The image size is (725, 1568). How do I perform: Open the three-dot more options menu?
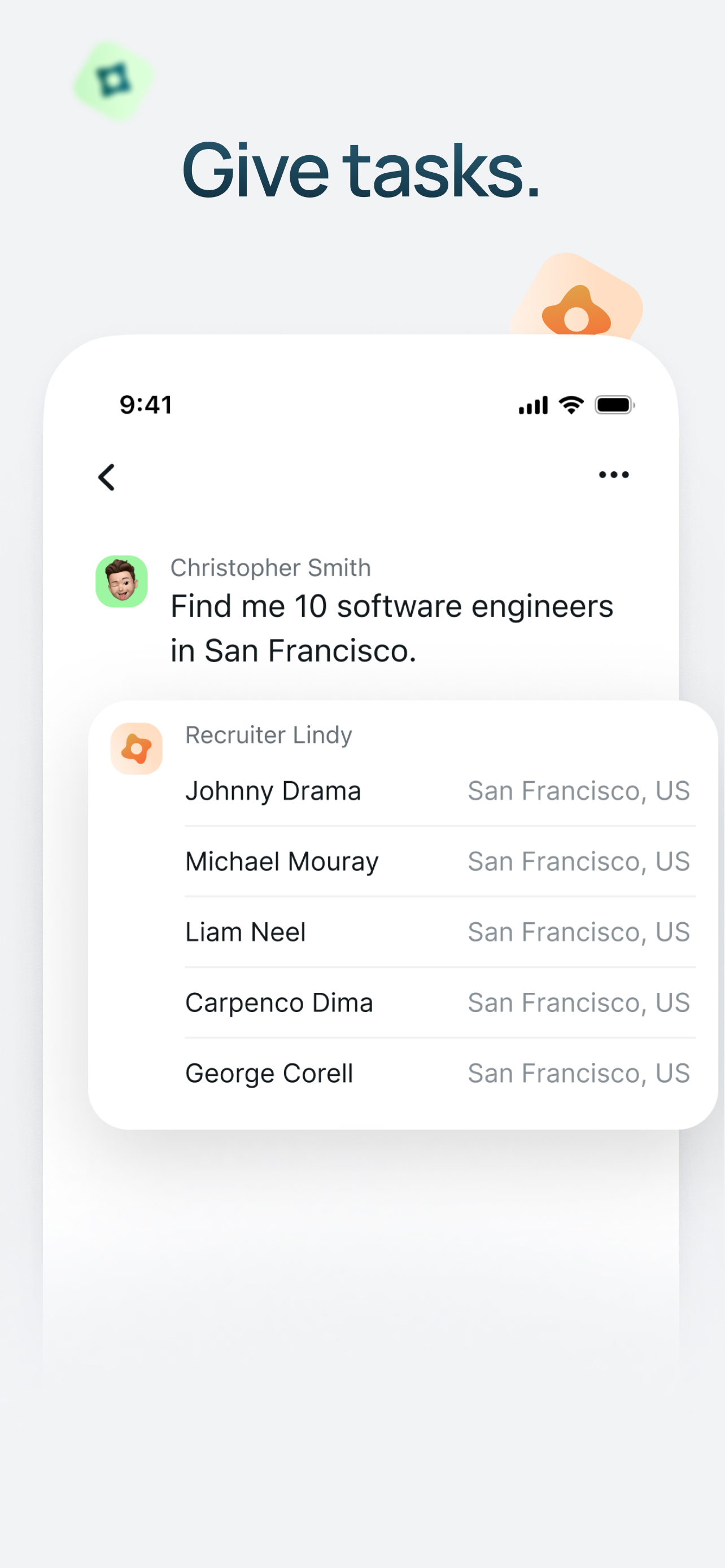coord(614,475)
